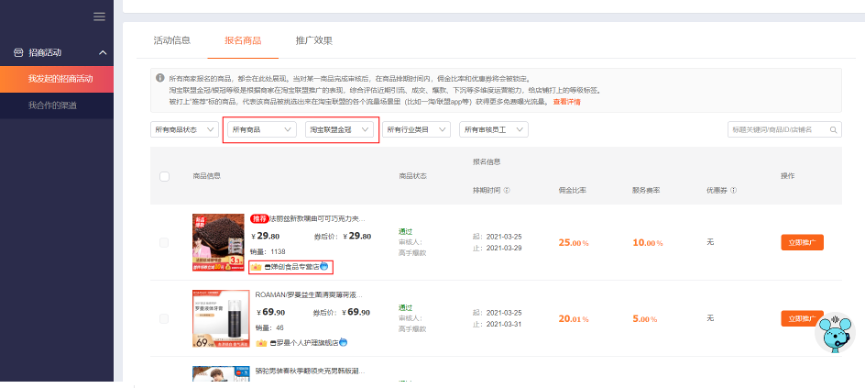Screen dimensions: 866x389
Task: Tick the checkbox for the chocolate product row
Action: pyautogui.click(x=164, y=243)
